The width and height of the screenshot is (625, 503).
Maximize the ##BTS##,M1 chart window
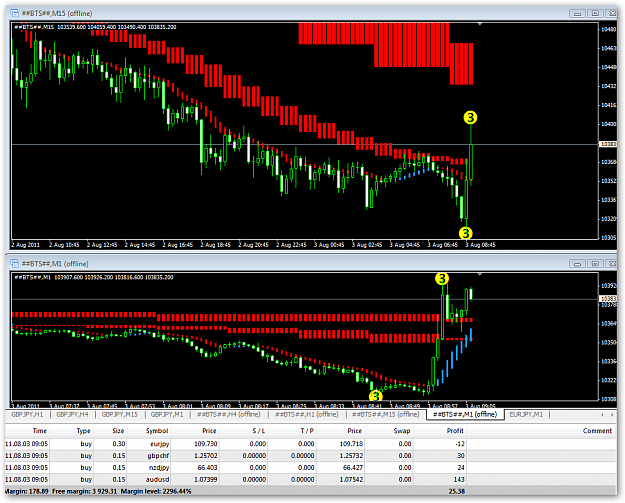[x=595, y=264]
